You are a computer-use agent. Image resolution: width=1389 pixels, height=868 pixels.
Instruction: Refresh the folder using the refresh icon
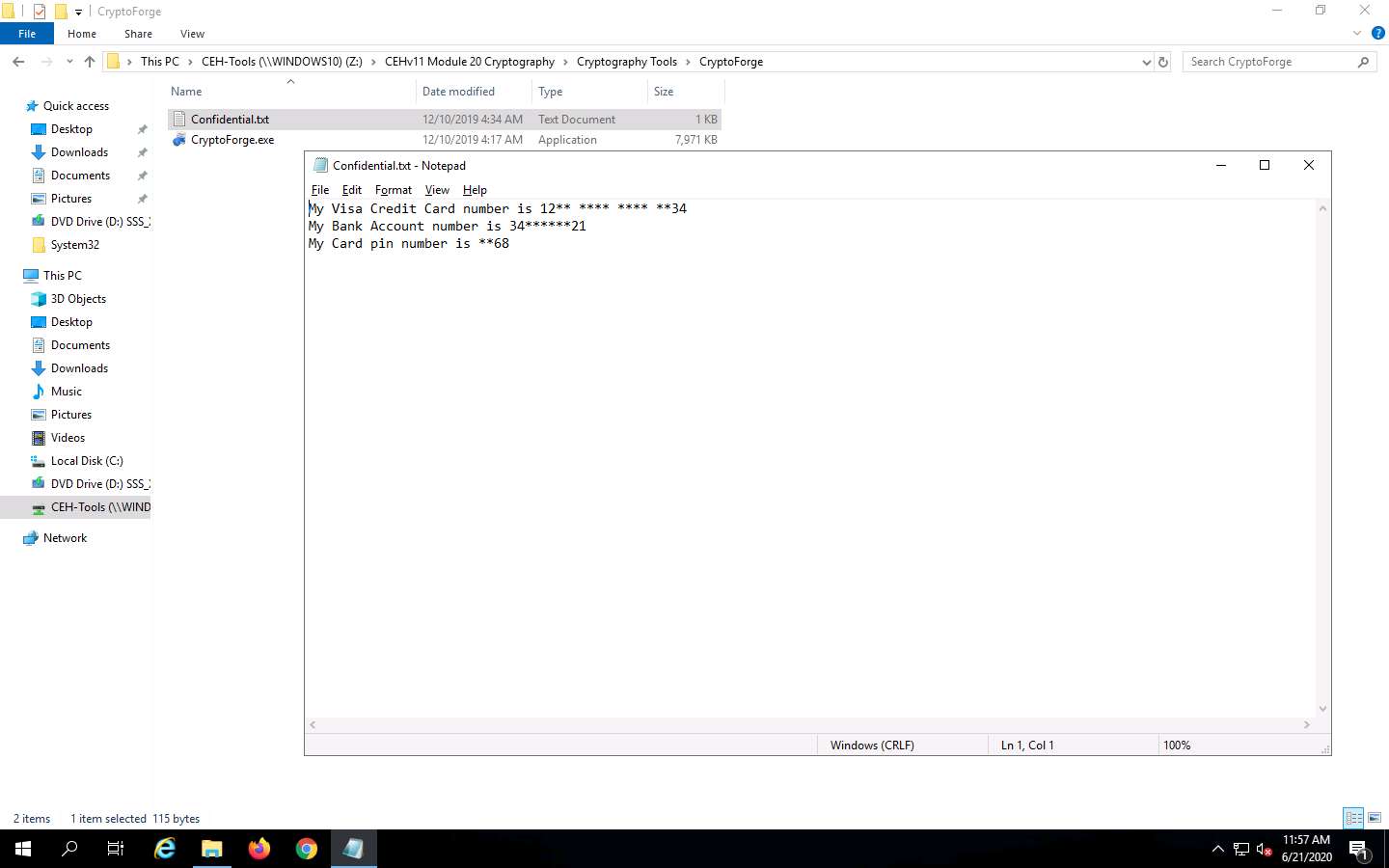point(1162,61)
